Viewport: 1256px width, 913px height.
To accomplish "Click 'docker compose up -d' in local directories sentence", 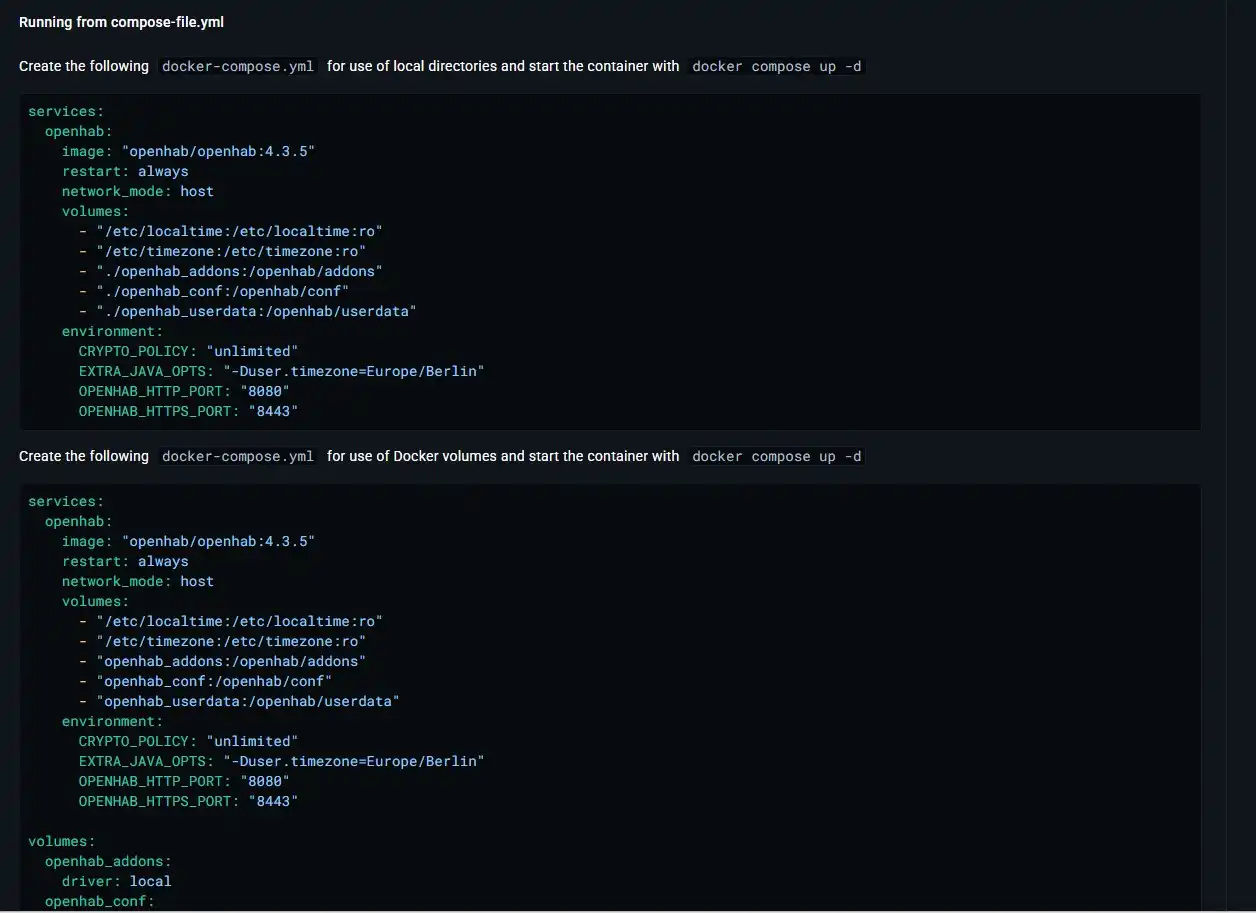I will 776,66.
